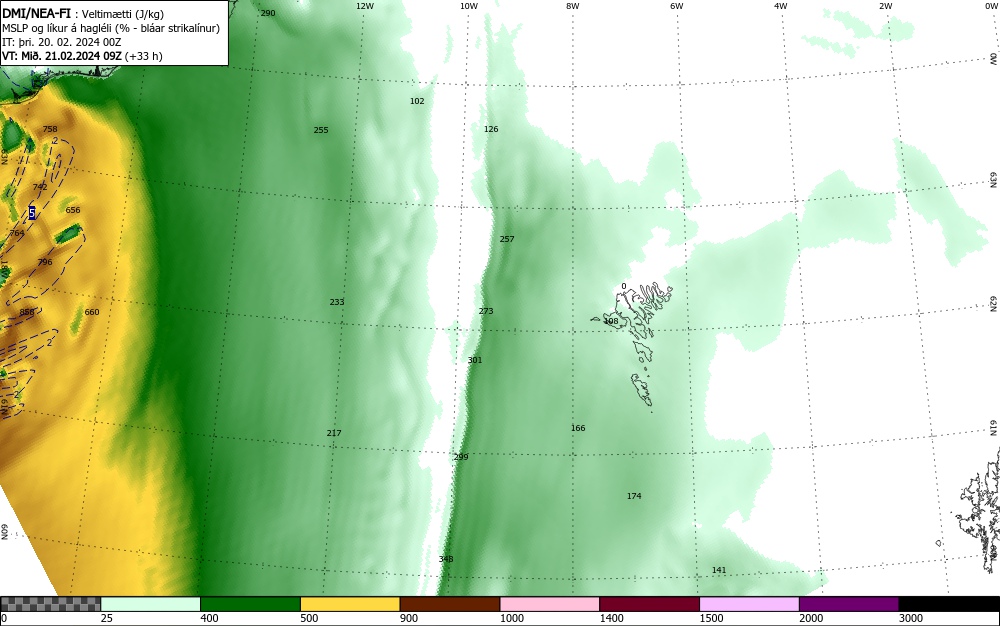The width and height of the screenshot is (1000, 626).
Task: Click the '126' map value
Action: tap(491, 129)
